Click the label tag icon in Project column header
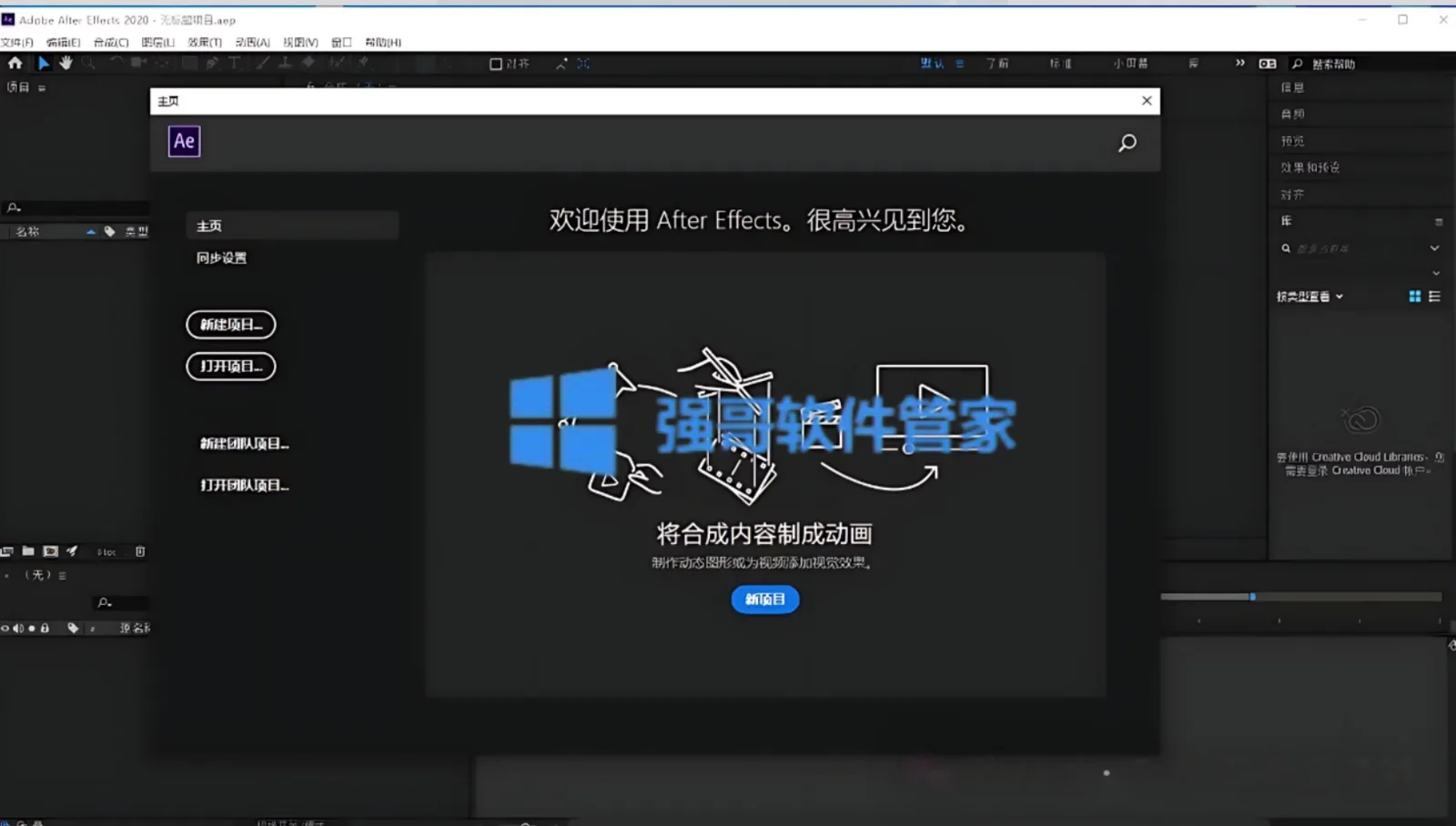This screenshot has height=826, width=1456. pos(110,232)
